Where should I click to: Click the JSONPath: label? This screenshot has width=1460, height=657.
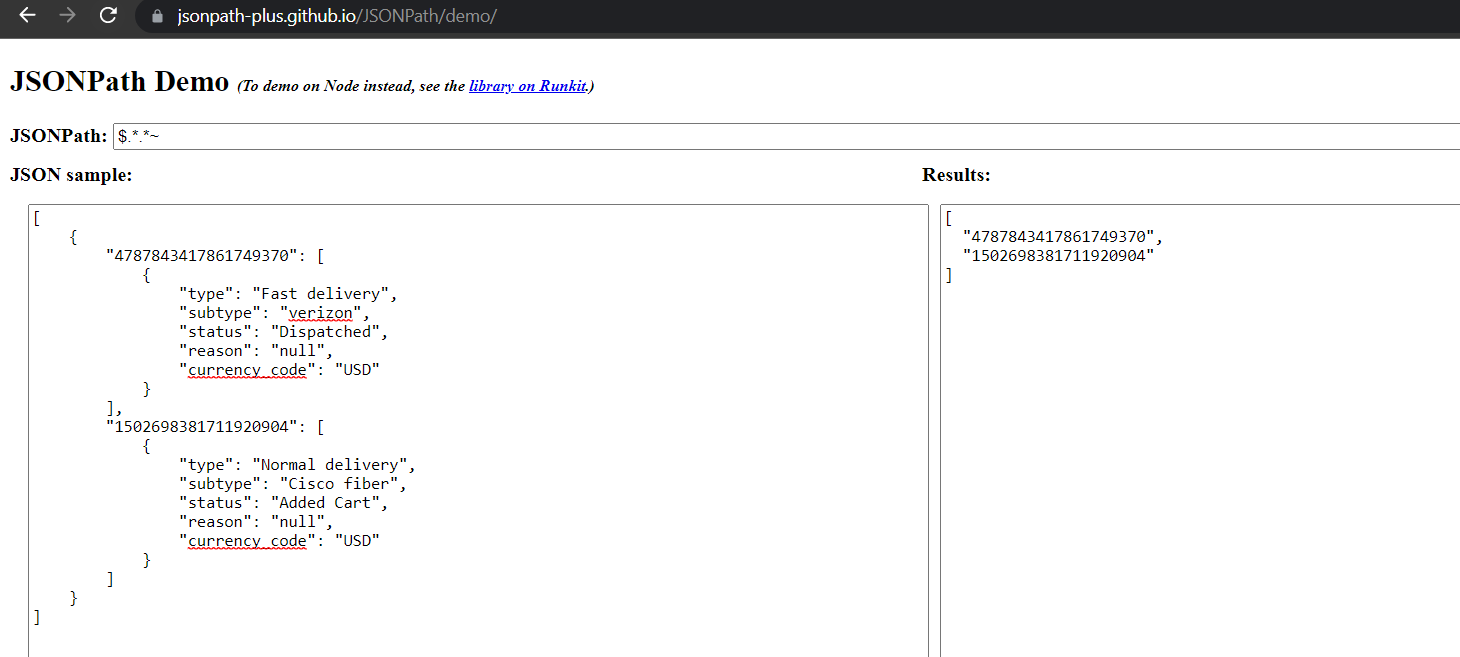coord(58,136)
